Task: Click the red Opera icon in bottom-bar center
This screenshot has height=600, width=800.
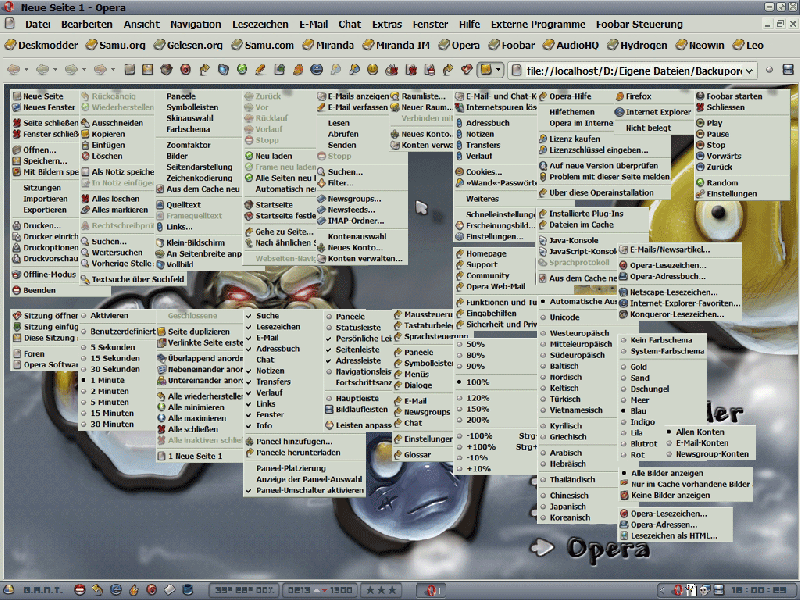Action: (431, 590)
